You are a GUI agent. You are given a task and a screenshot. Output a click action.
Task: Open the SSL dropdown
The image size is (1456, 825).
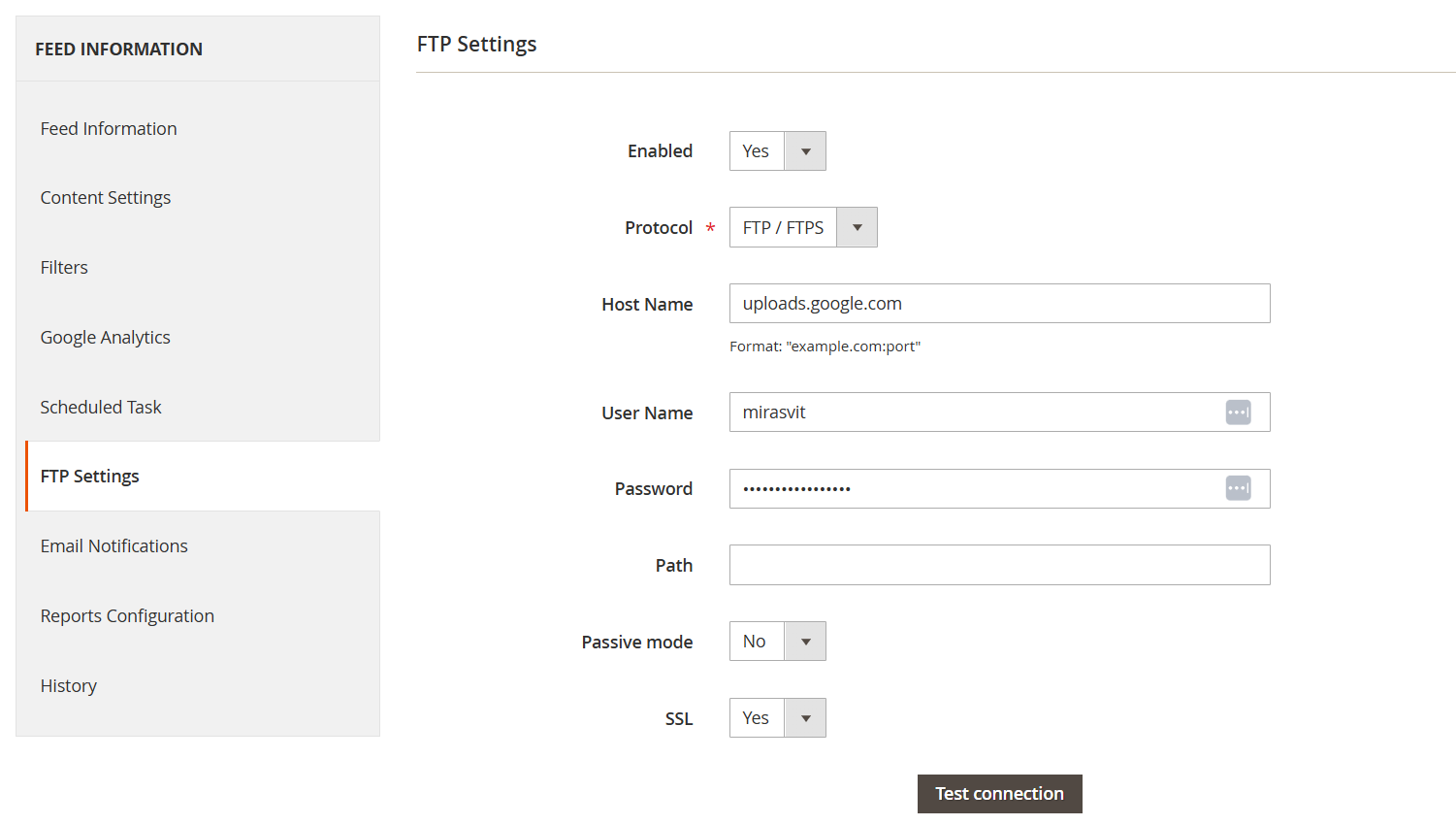777,718
